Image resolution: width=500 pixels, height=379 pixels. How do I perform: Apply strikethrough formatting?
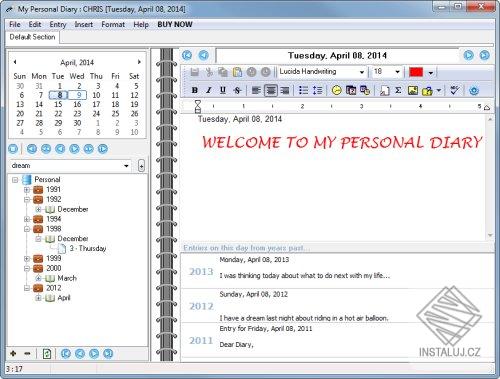pos(237,90)
